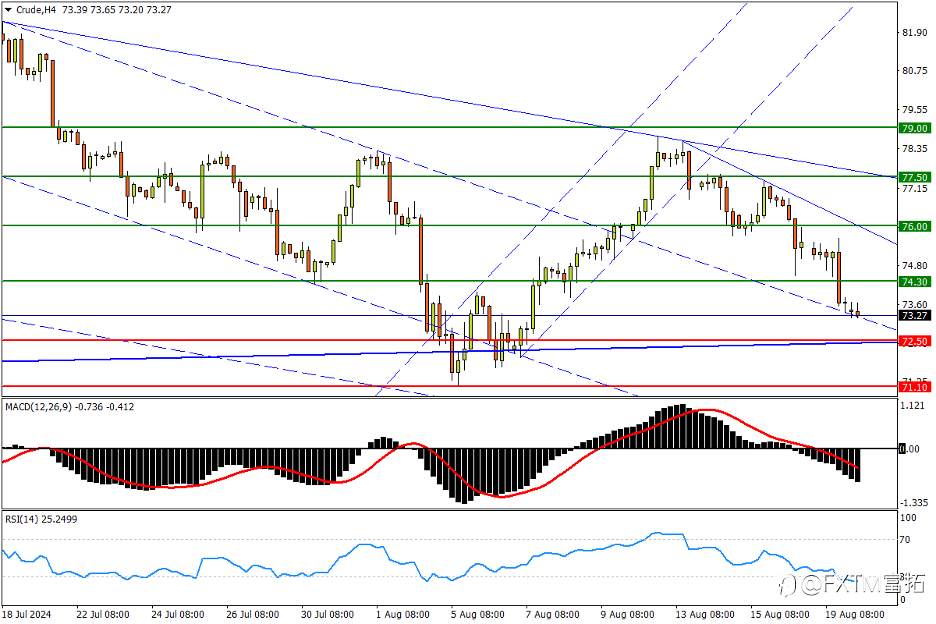
Task: Click the 78.35 price scale value
Action: 915,149
